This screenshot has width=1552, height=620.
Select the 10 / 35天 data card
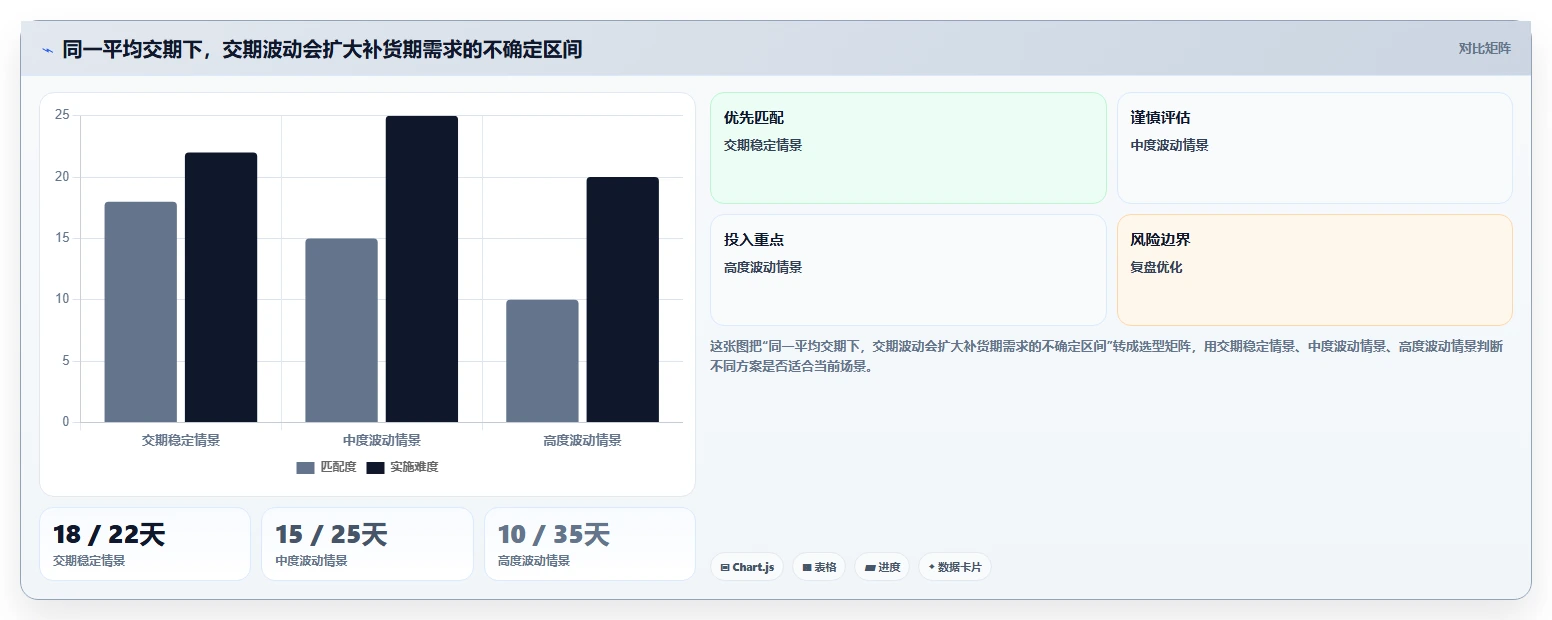(590, 544)
